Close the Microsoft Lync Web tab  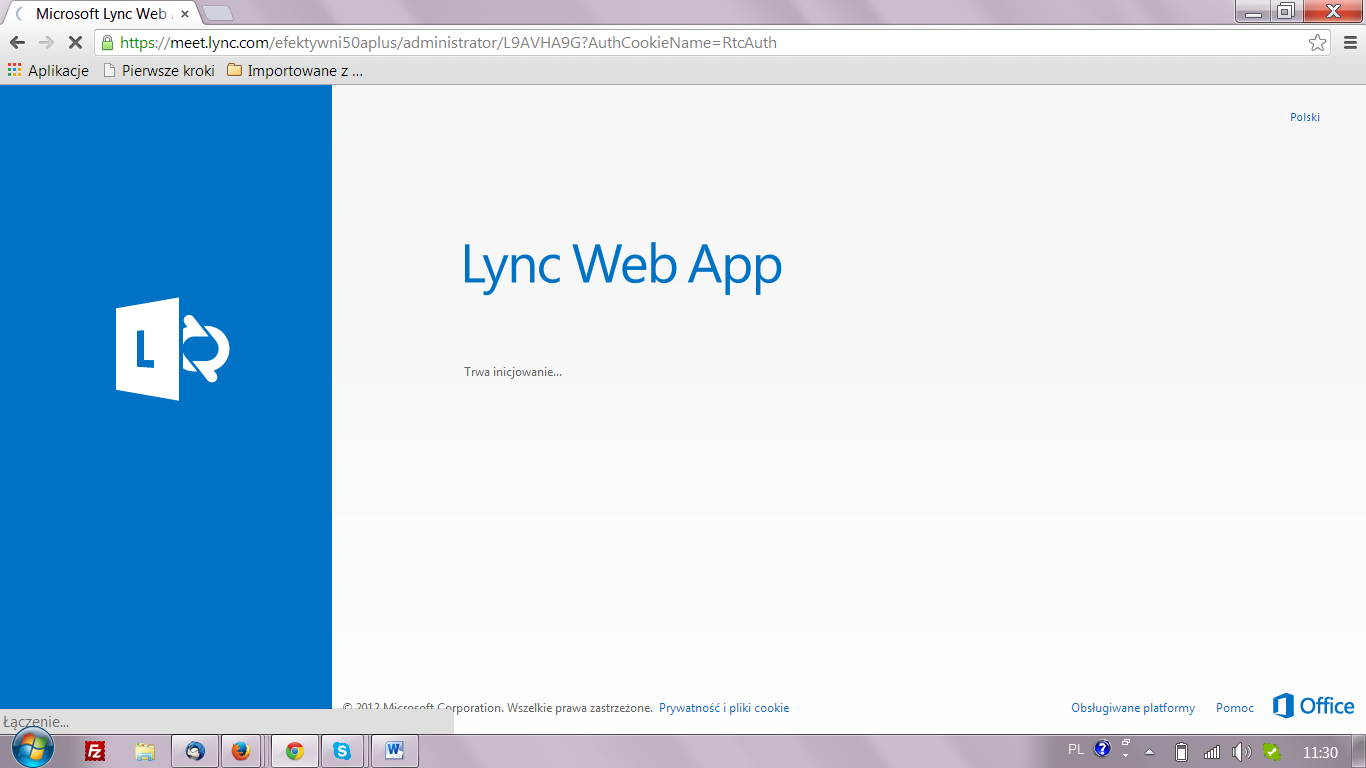click(184, 14)
